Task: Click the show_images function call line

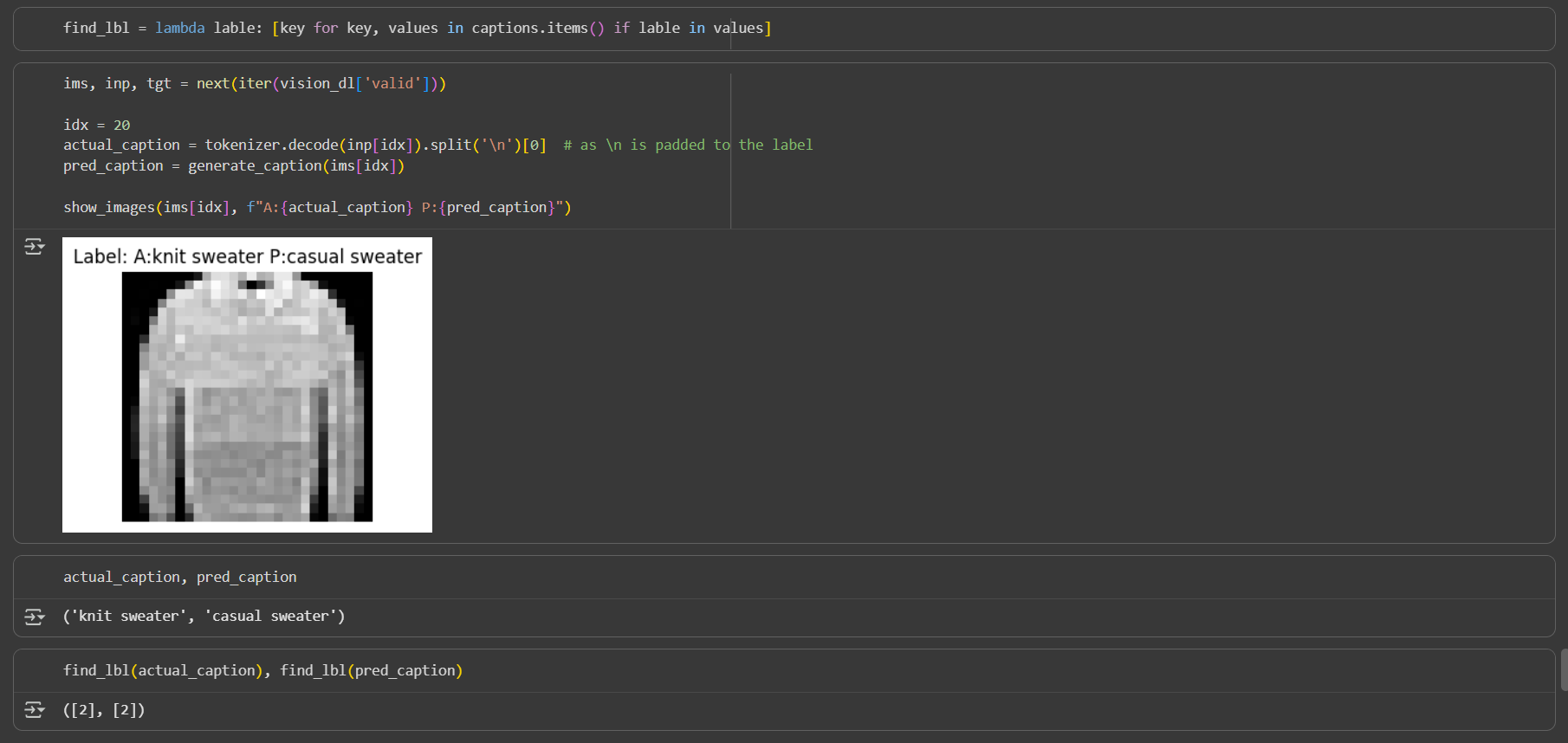Action: pyautogui.click(x=316, y=207)
